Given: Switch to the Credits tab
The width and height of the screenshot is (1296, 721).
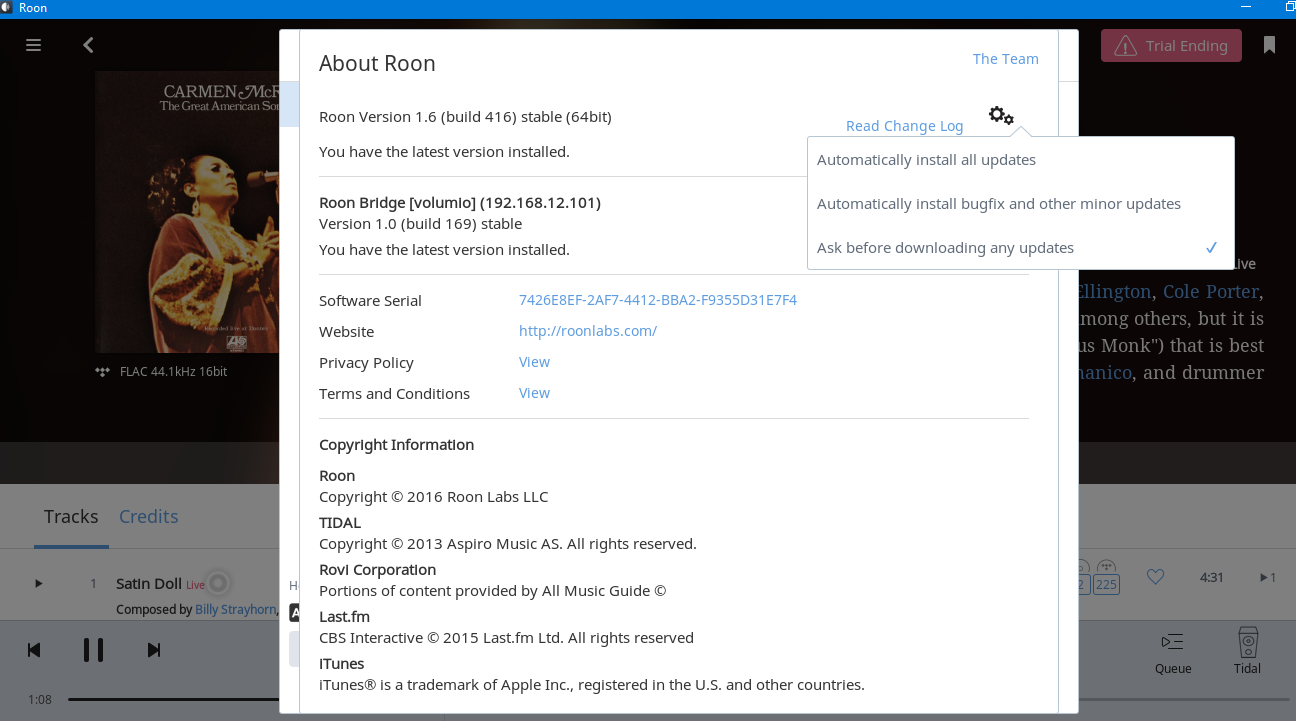Looking at the screenshot, I should click(x=148, y=517).
